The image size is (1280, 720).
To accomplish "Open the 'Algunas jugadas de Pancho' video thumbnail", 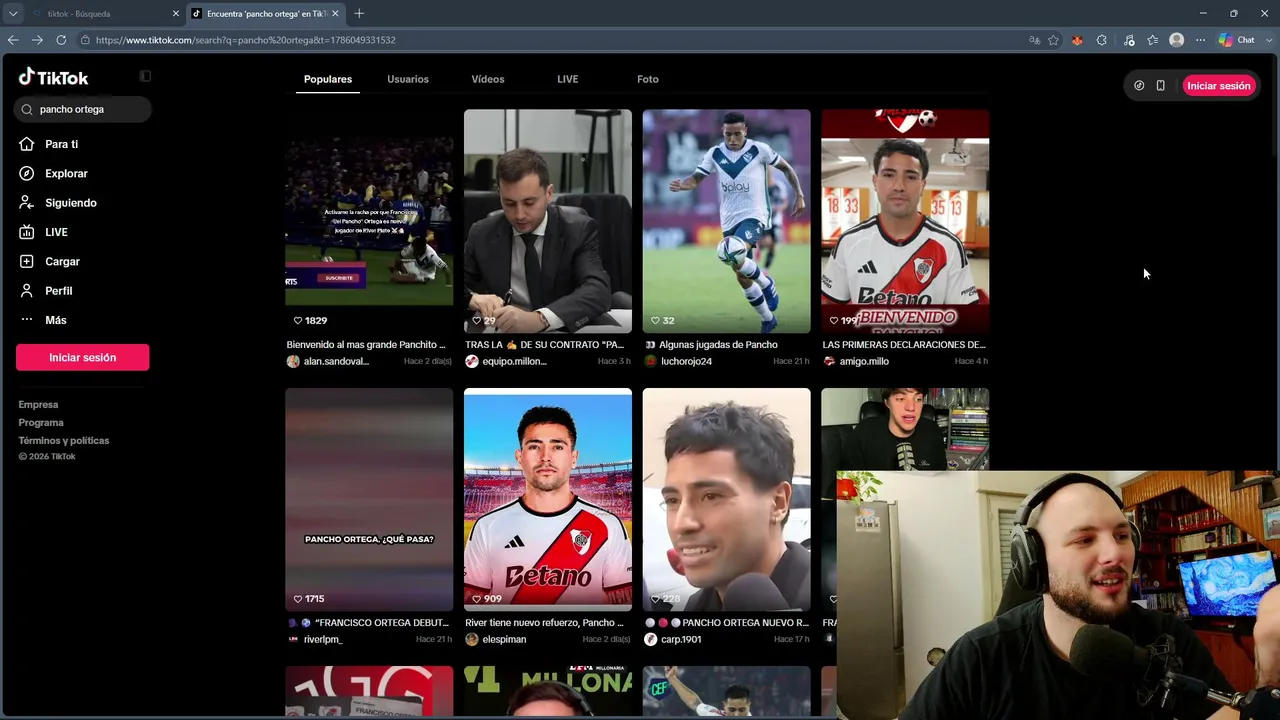I will click(727, 221).
